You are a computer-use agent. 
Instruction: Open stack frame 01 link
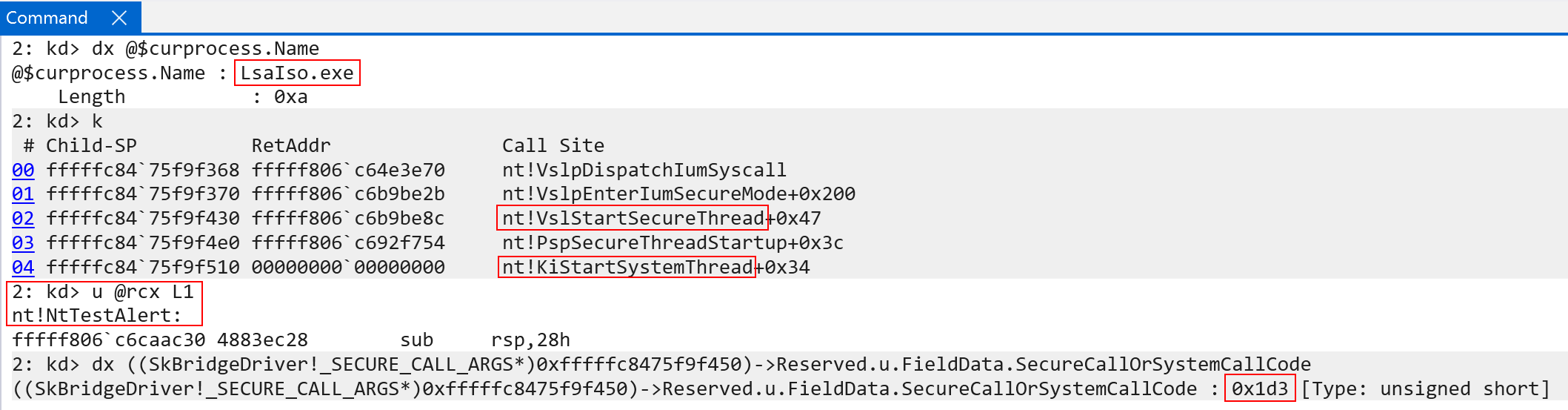tap(23, 194)
